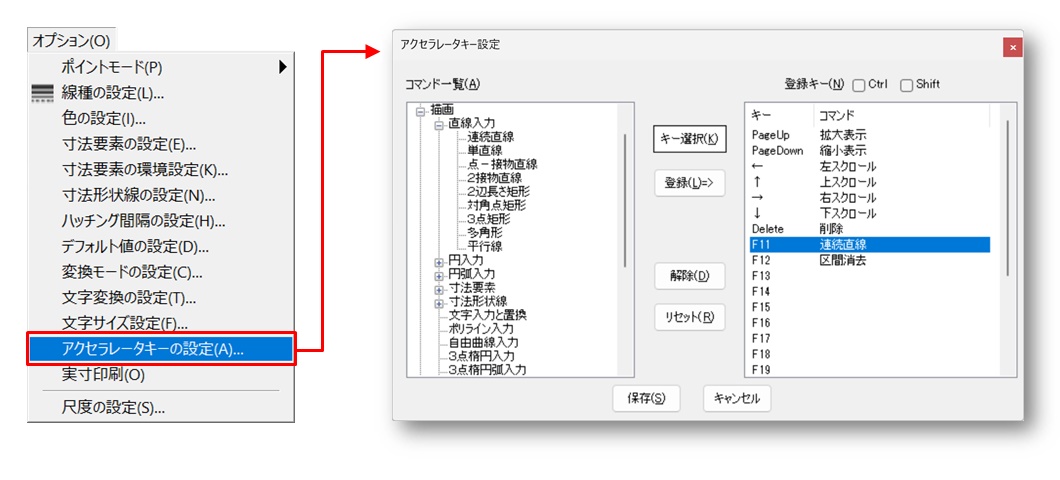
Task: Open the オプション(O) menu
Action: [x=71, y=41]
